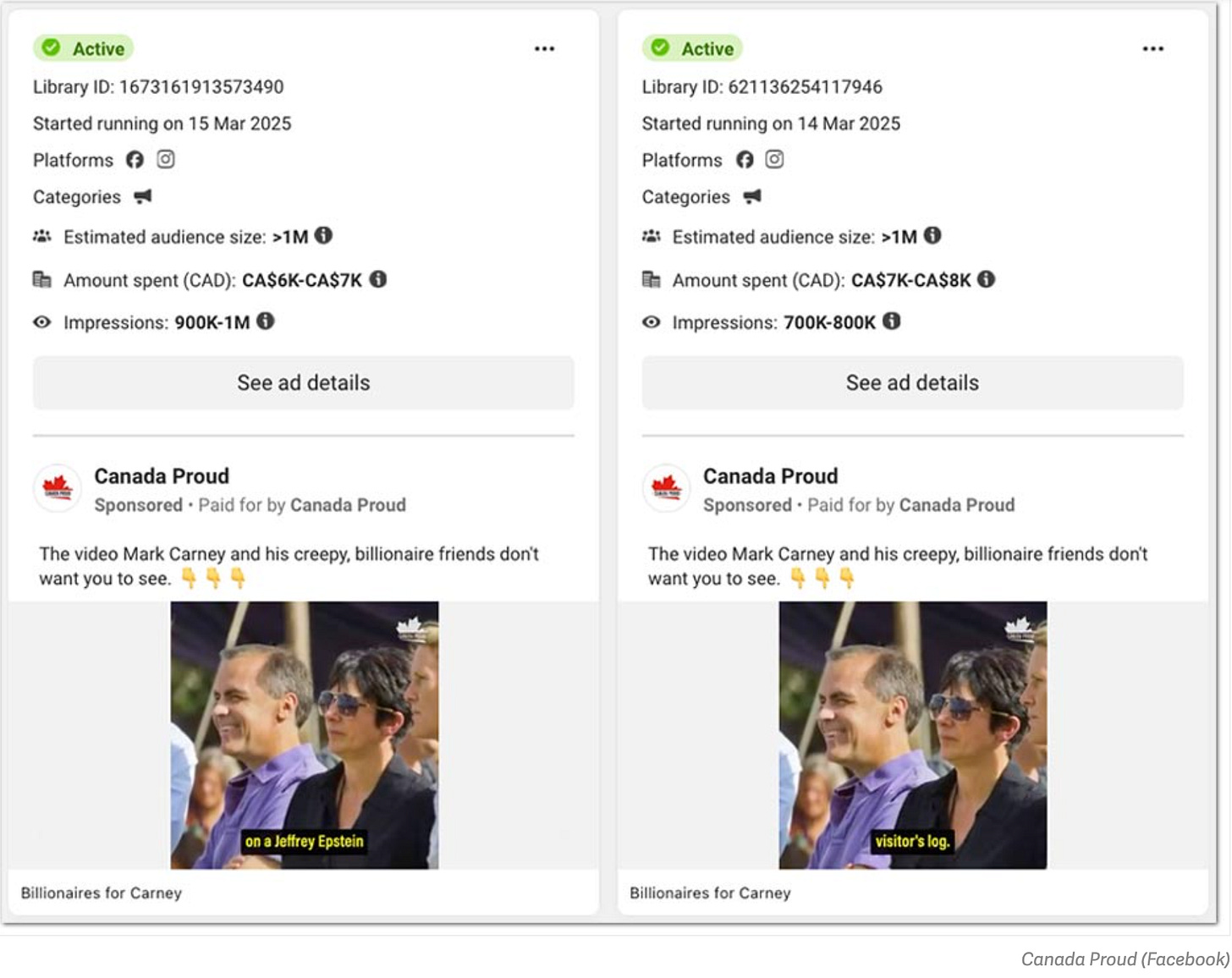1232x978 pixels.
Task: Click impressions eye icon on 14 Mar ad
Action: pos(651,321)
